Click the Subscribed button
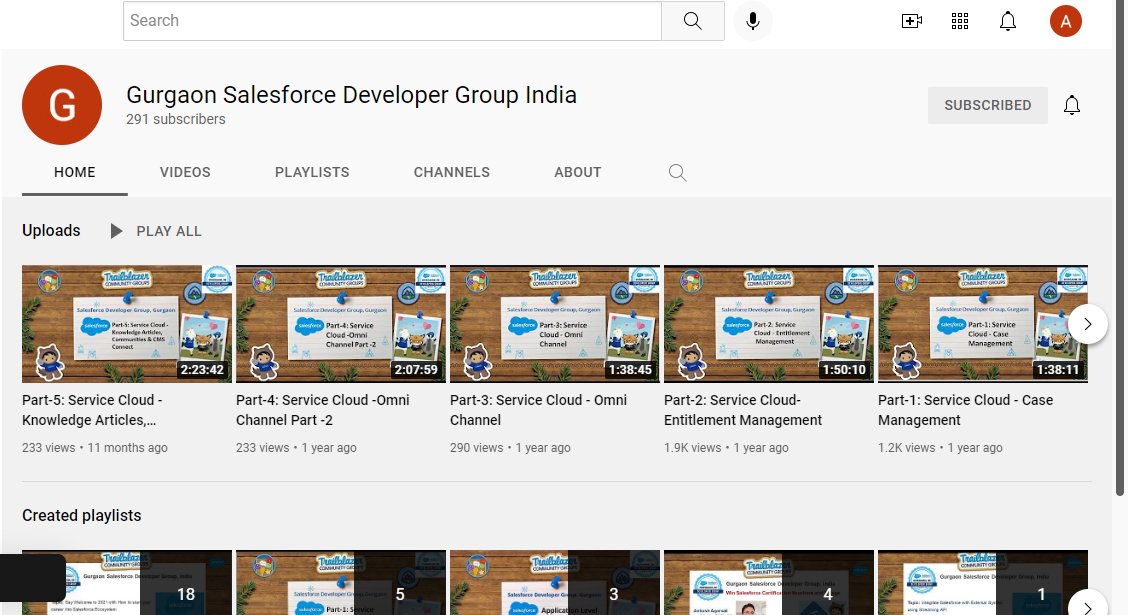 pos(988,105)
